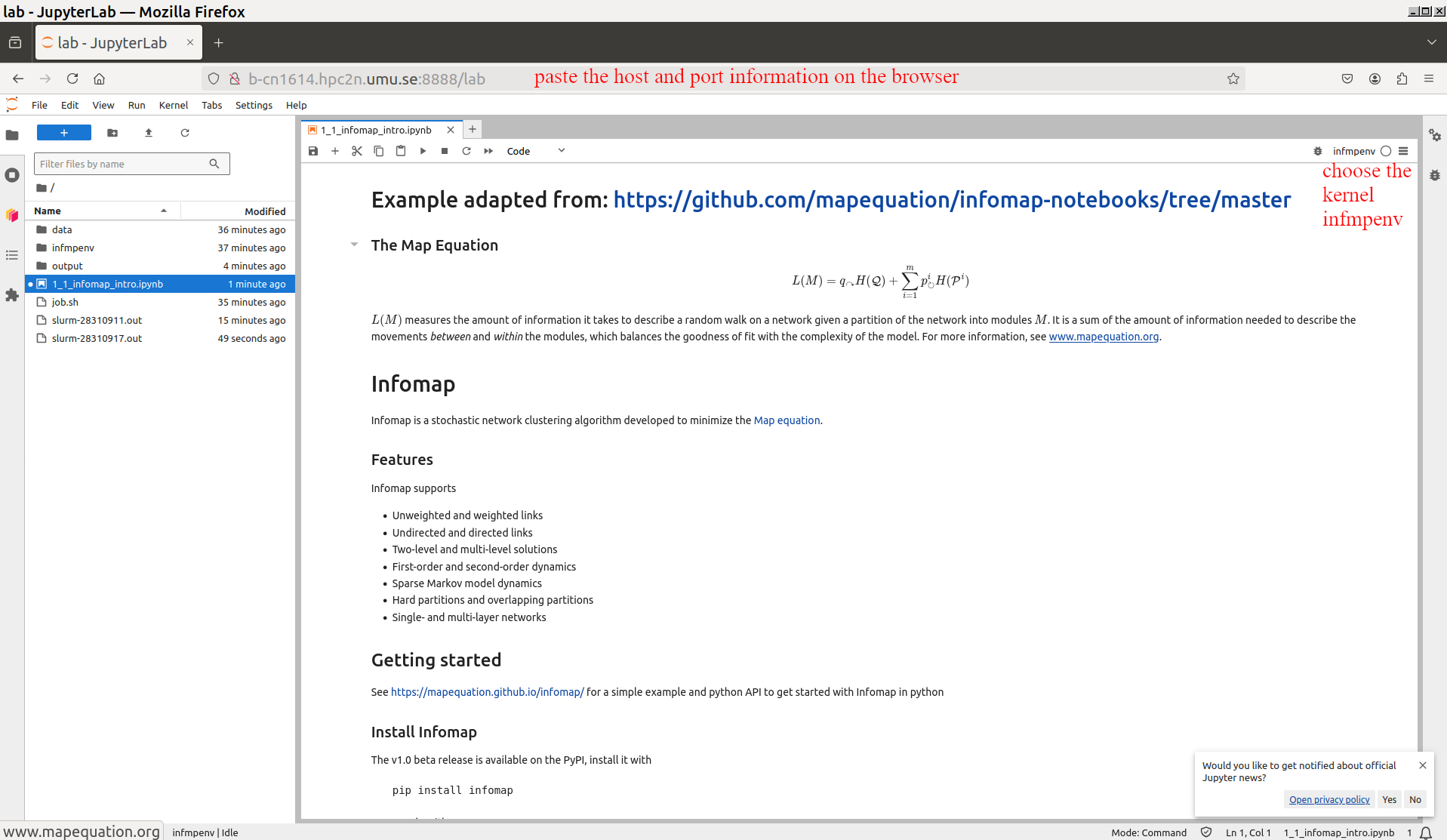Open debugger panel bug icon on right sidebar
This screenshot has height=840, width=1447.
pyautogui.click(x=1435, y=175)
